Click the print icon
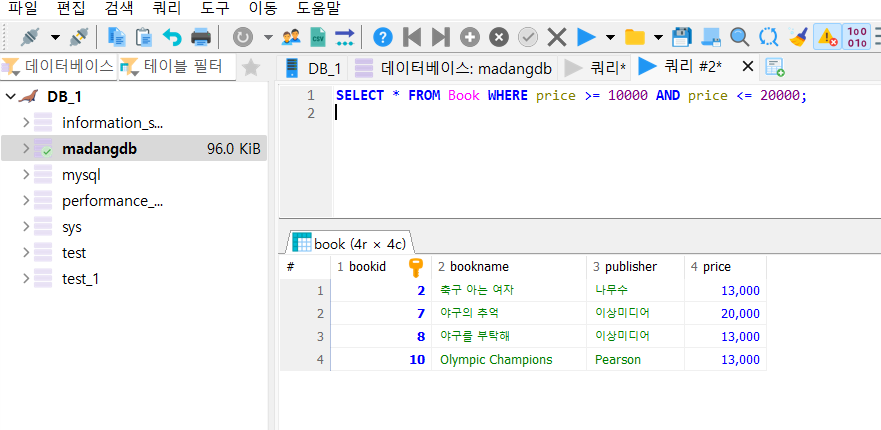This screenshot has height=430, width=881. (x=201, y=38)
